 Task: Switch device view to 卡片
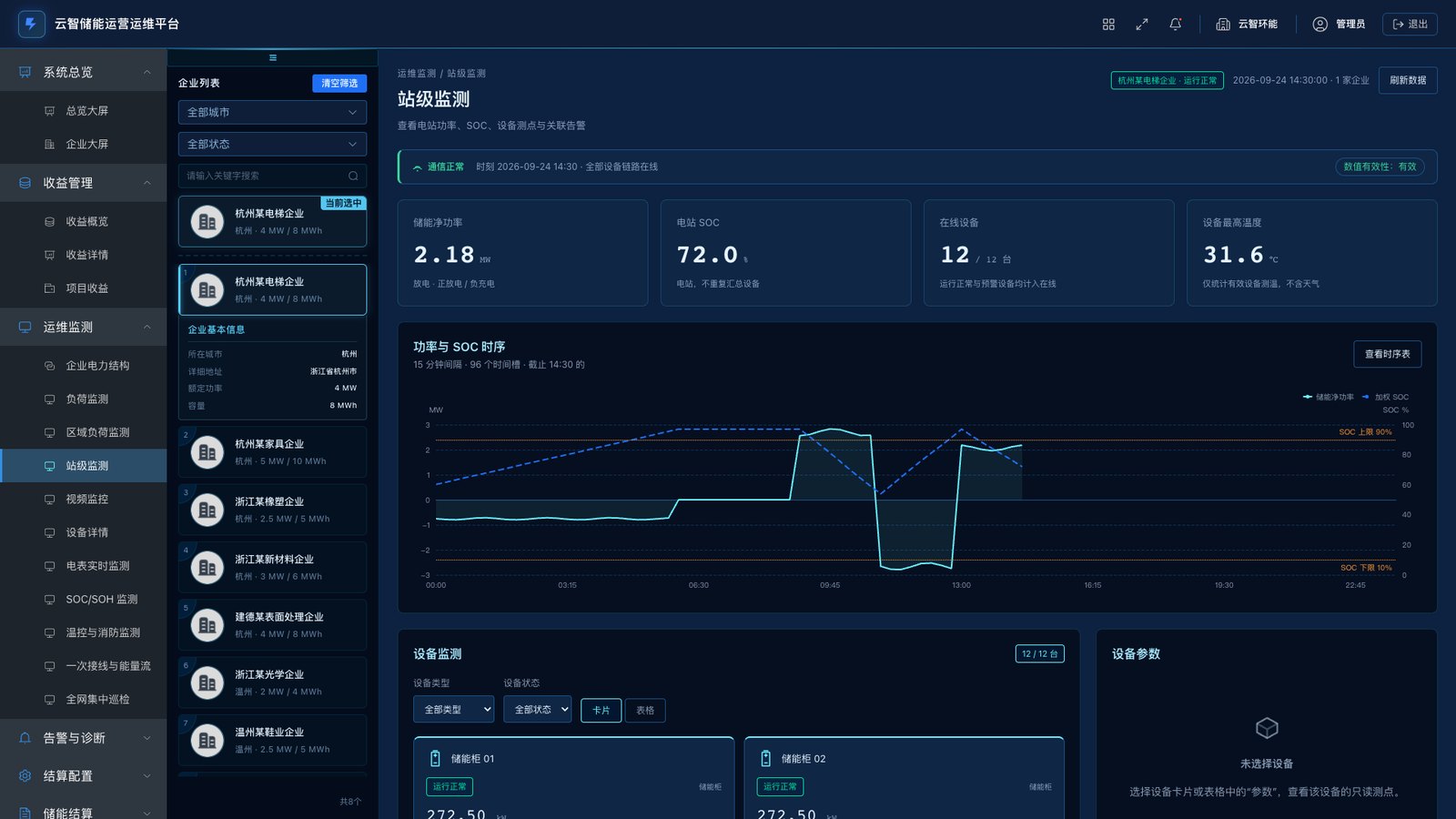pos(602,710)
